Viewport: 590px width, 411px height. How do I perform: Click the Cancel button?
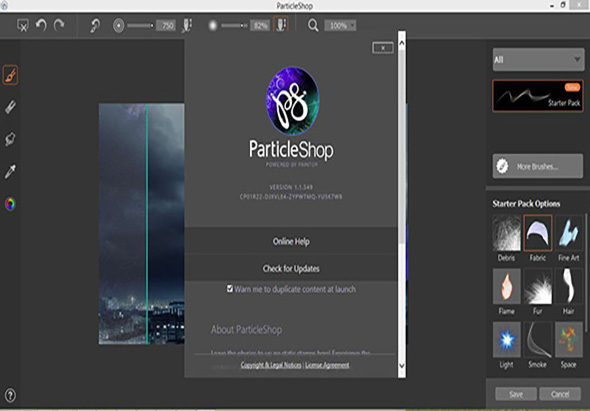pyautogui.click(x=560, y=394)
